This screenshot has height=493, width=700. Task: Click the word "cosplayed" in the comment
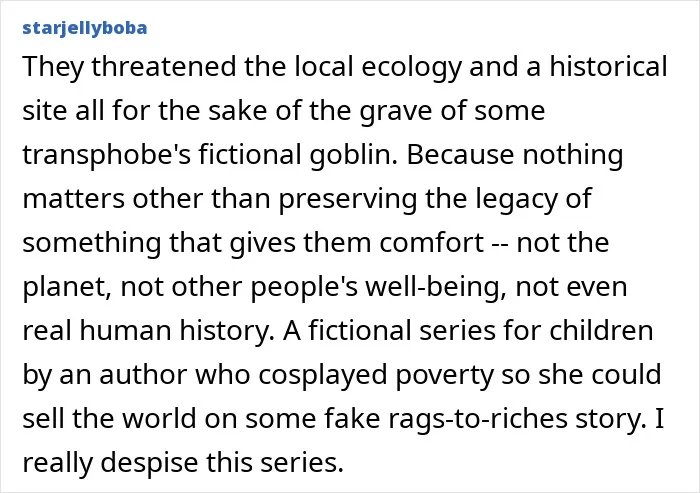[x=322, y=376]
